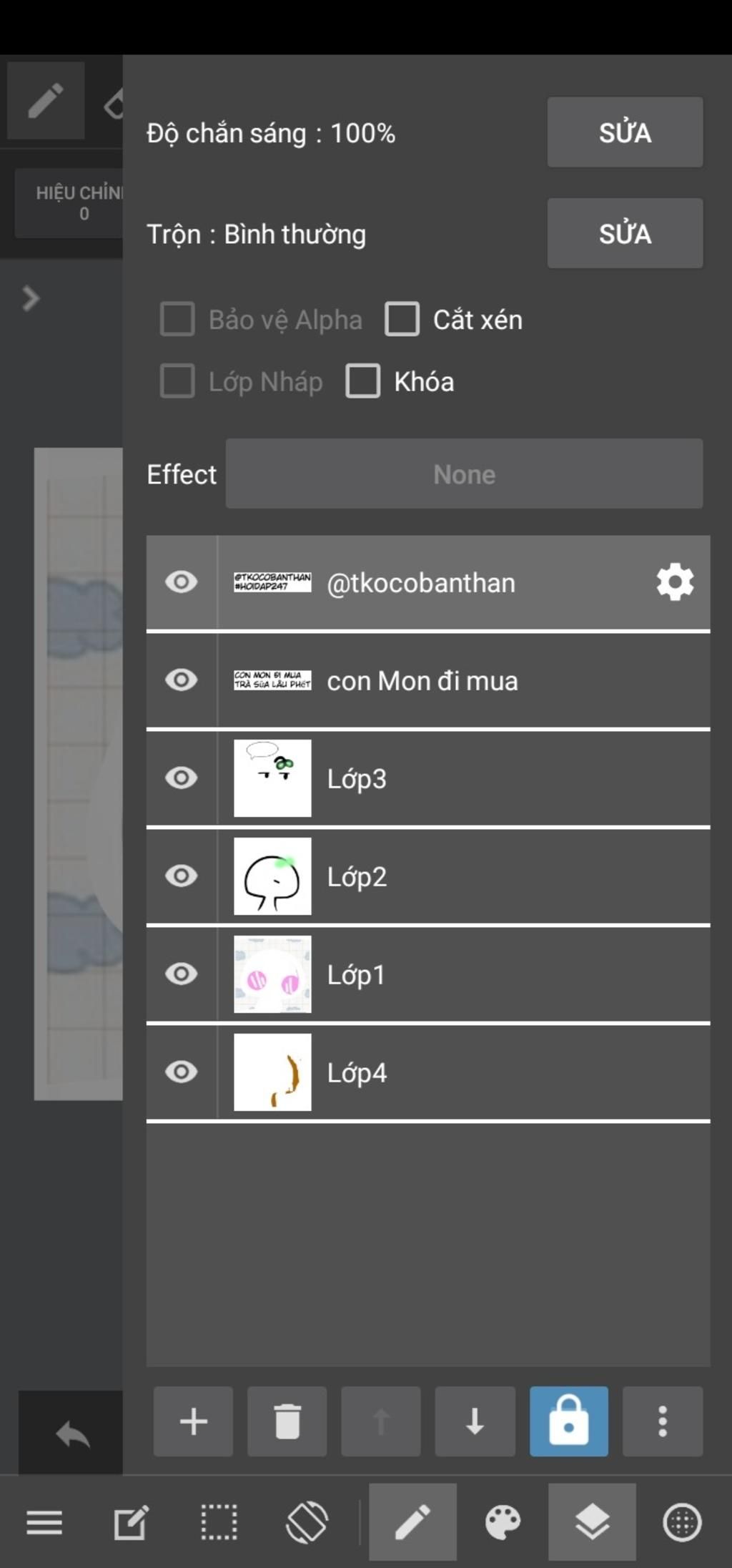Select the Lớp1 layer thumbnail
The height and width of the screenshot is (1568, 732).
click(272, 974)
